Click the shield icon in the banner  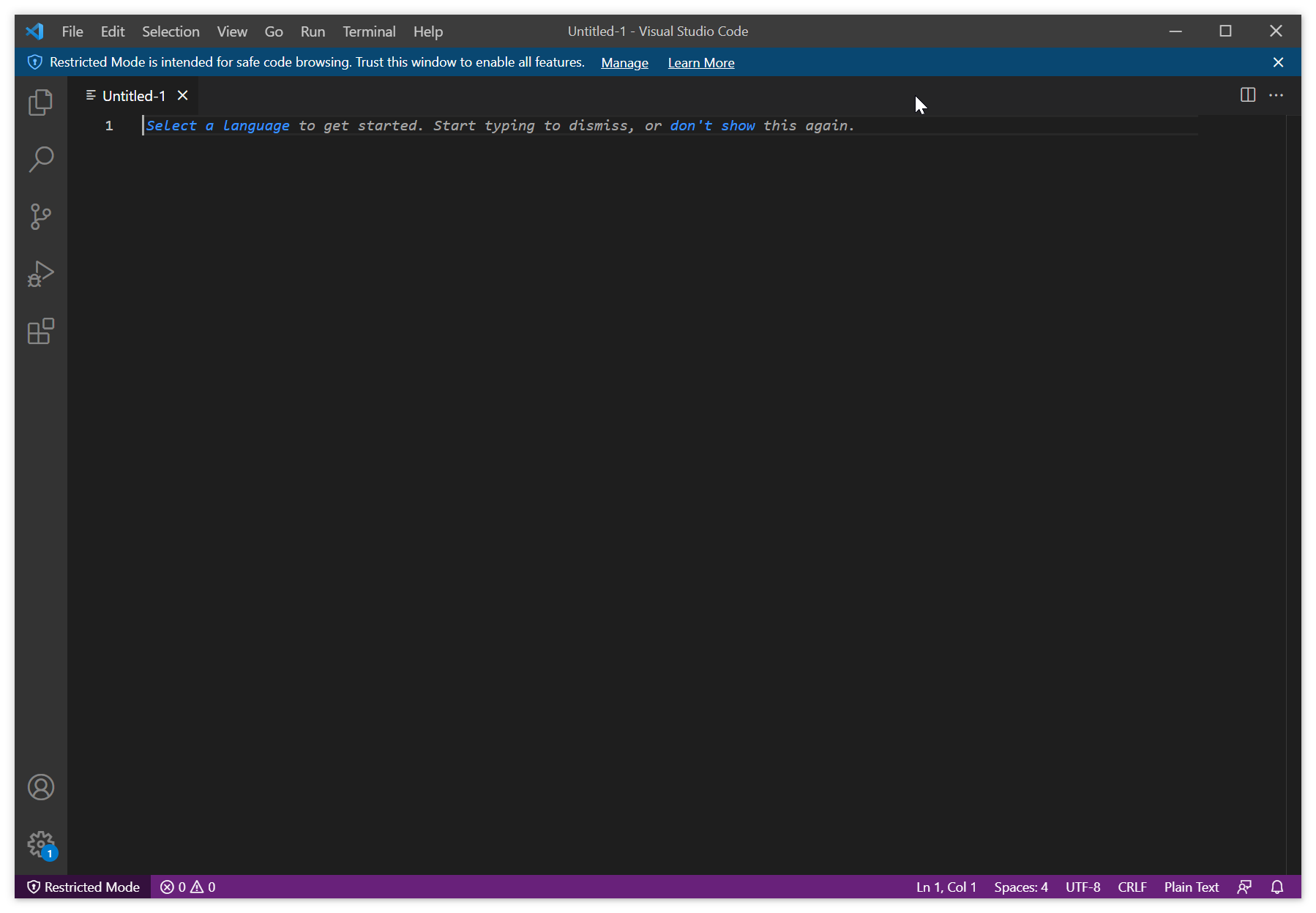pyautogui.click(x=34, y=62)
